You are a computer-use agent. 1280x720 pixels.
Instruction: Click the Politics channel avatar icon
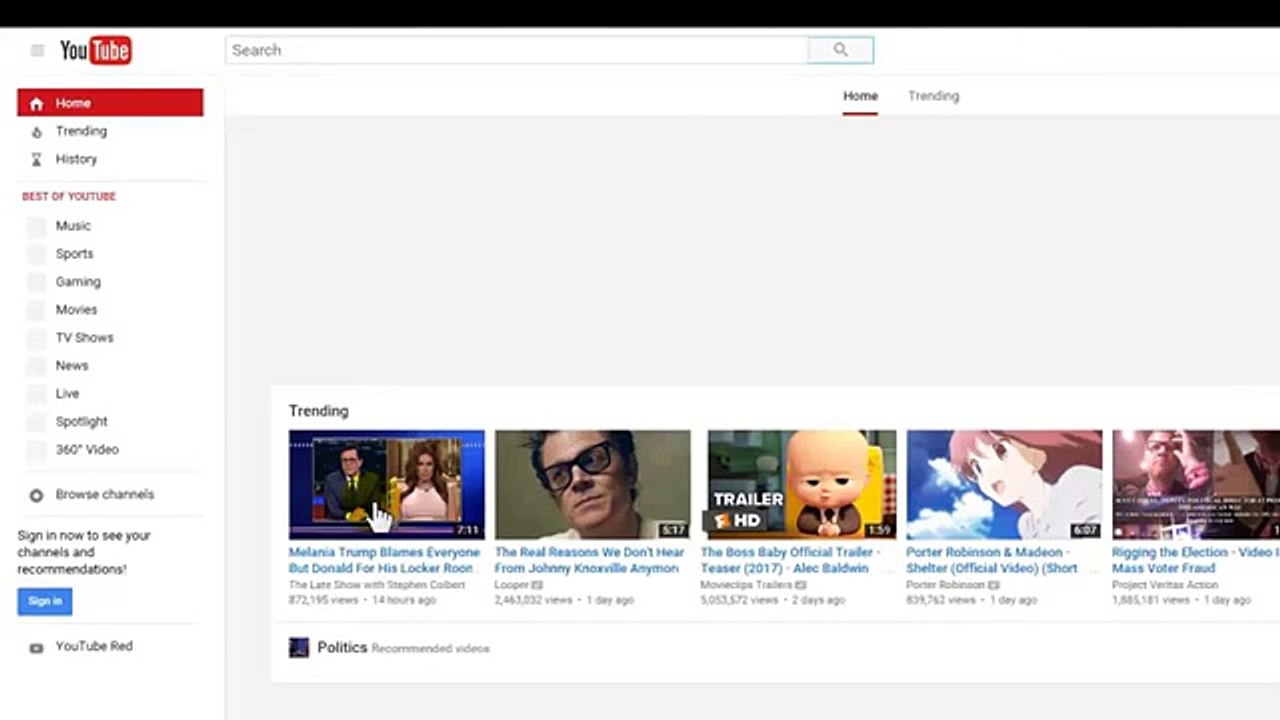click(299, 648)
